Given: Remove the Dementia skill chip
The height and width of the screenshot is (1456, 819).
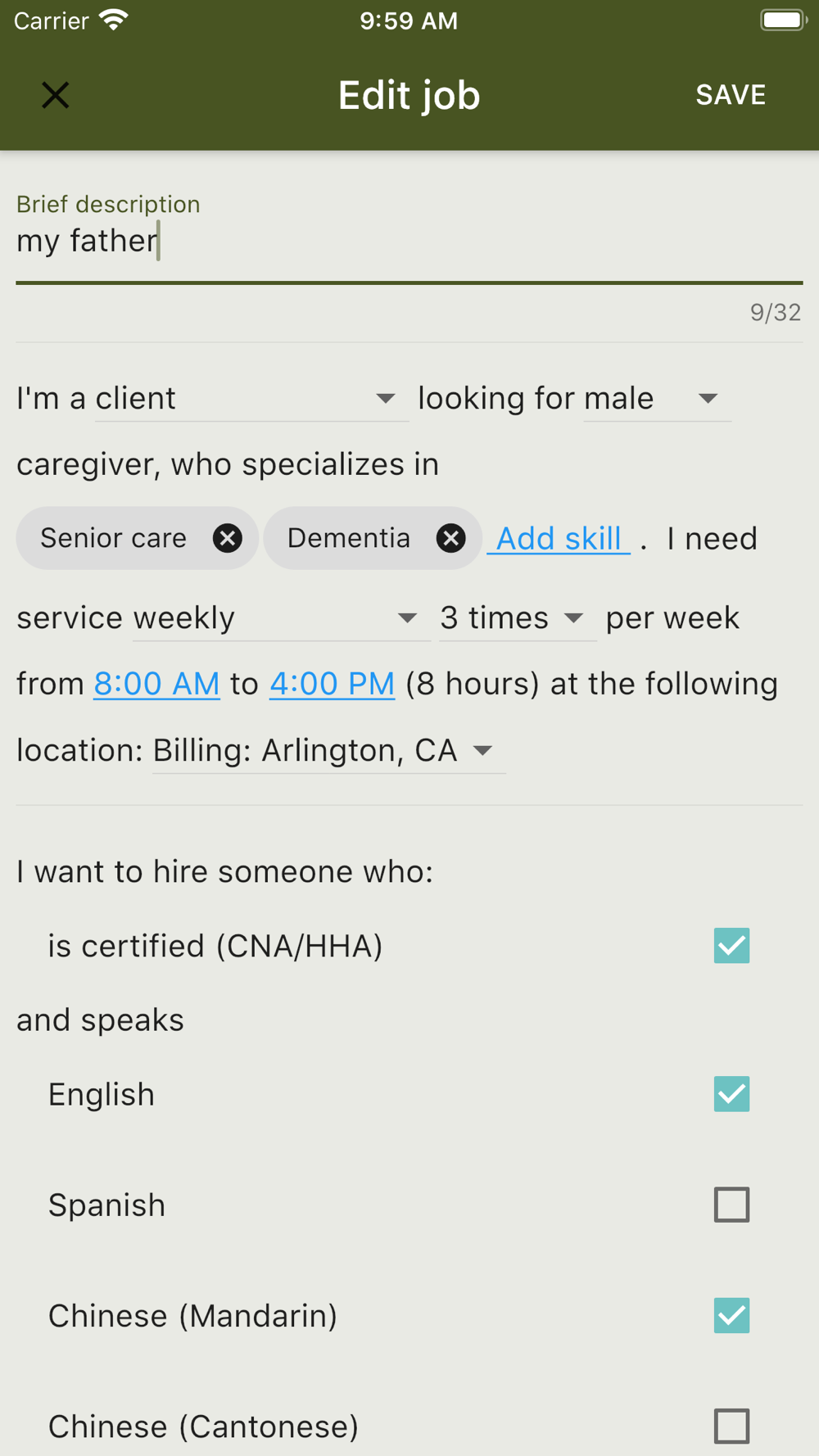Looking at the screenshot, I should 450,538.
